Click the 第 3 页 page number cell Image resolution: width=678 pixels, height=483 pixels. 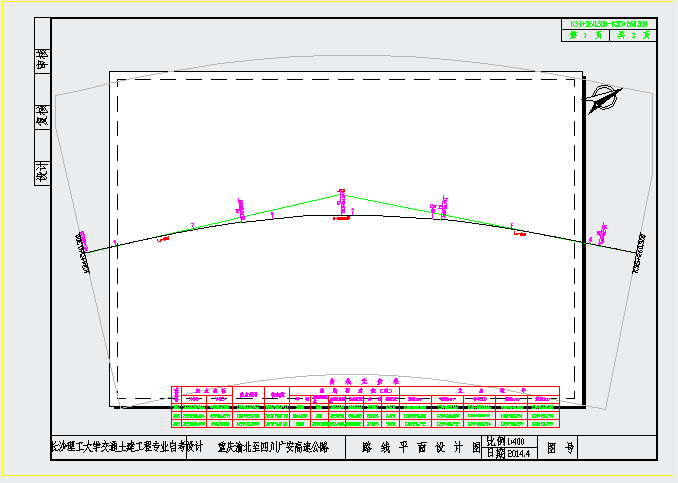pyautogui.click(x=585, y=35)
